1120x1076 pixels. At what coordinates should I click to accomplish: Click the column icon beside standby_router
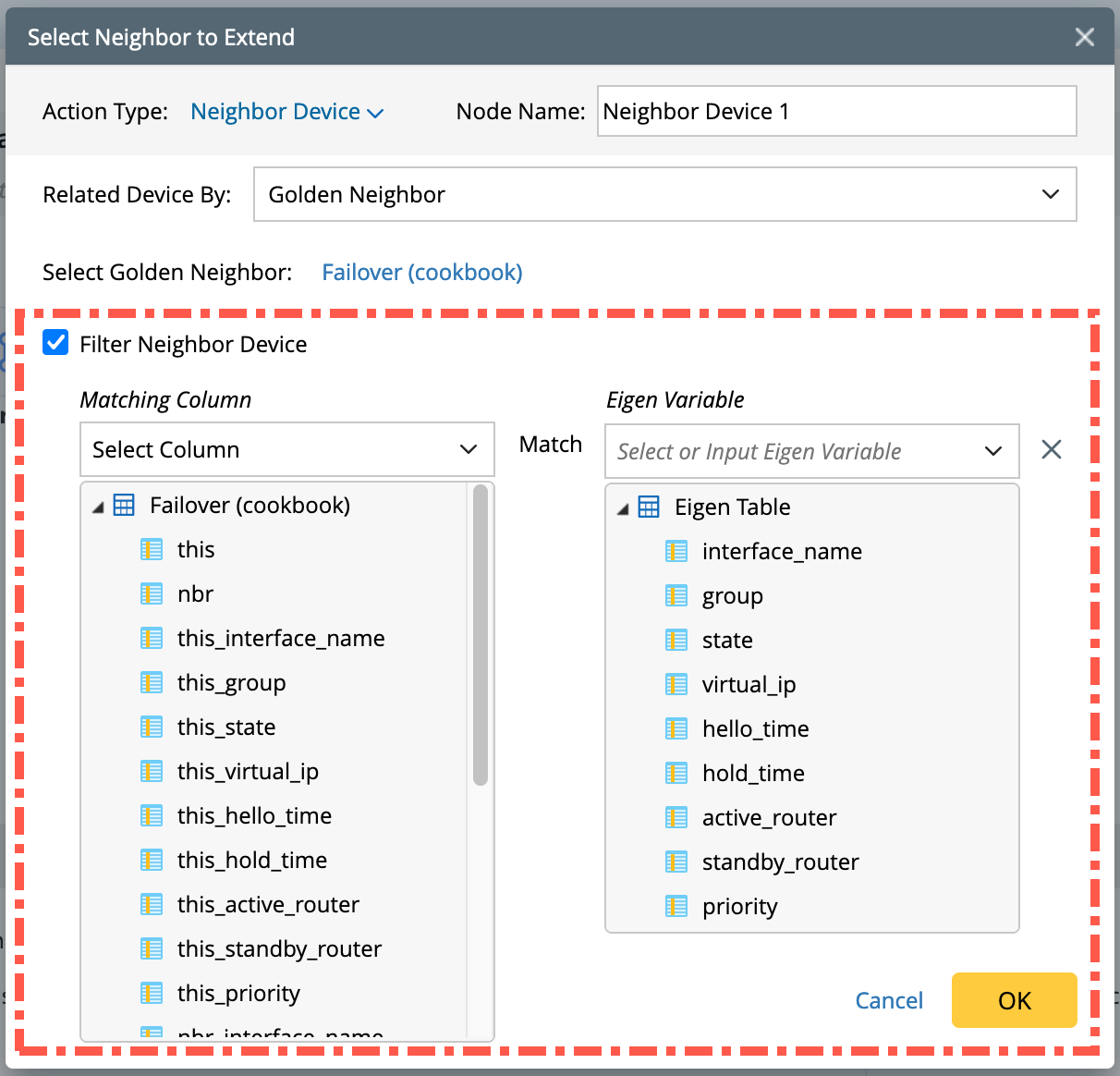[676, 862]
